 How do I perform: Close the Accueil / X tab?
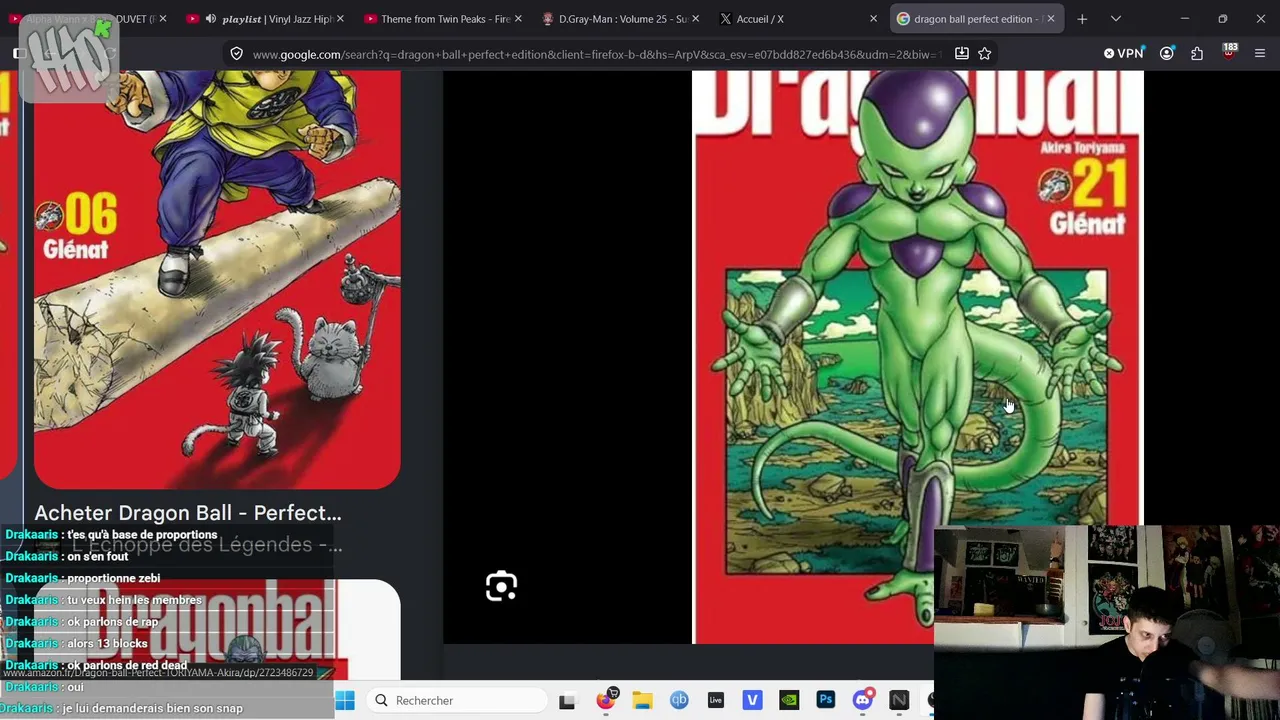(x=873, y=19)
